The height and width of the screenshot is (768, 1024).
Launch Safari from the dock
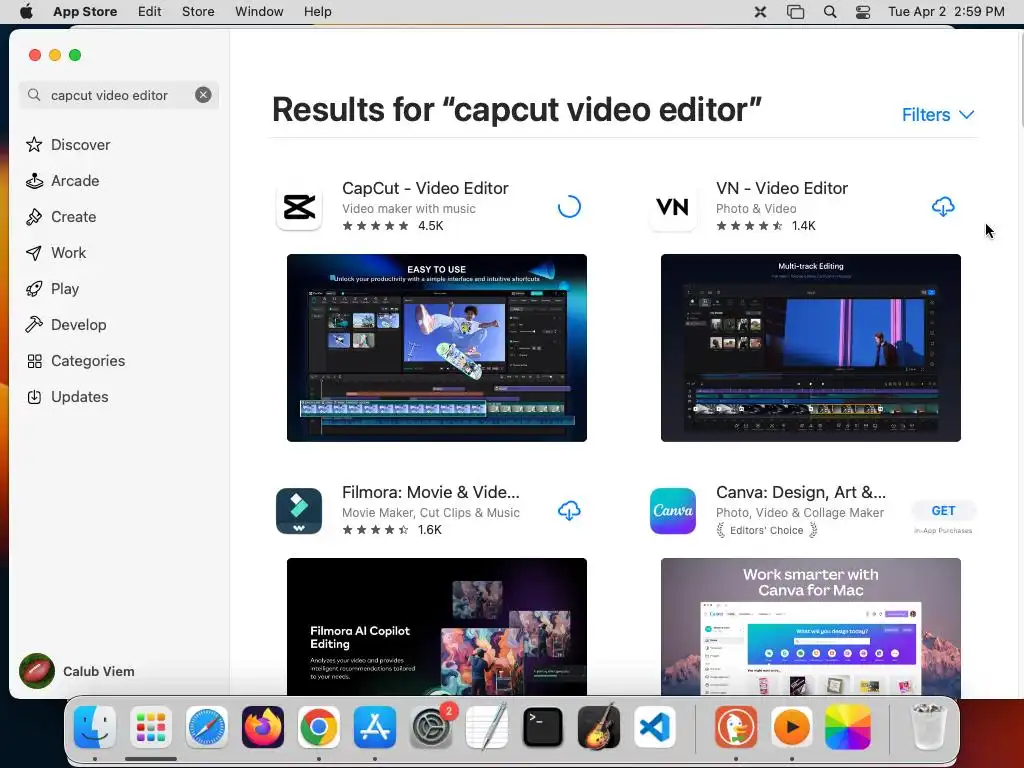[207, 727]
